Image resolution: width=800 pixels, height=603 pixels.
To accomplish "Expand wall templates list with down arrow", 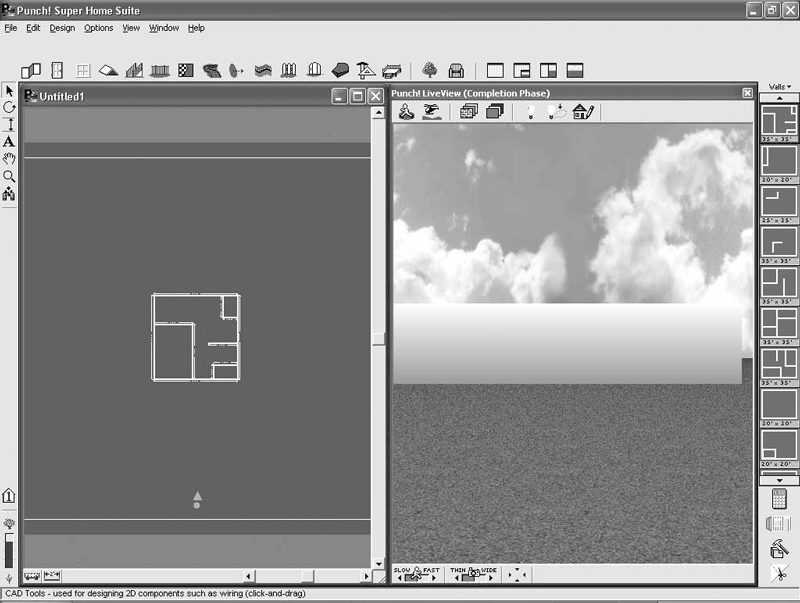I will (779, 480).
